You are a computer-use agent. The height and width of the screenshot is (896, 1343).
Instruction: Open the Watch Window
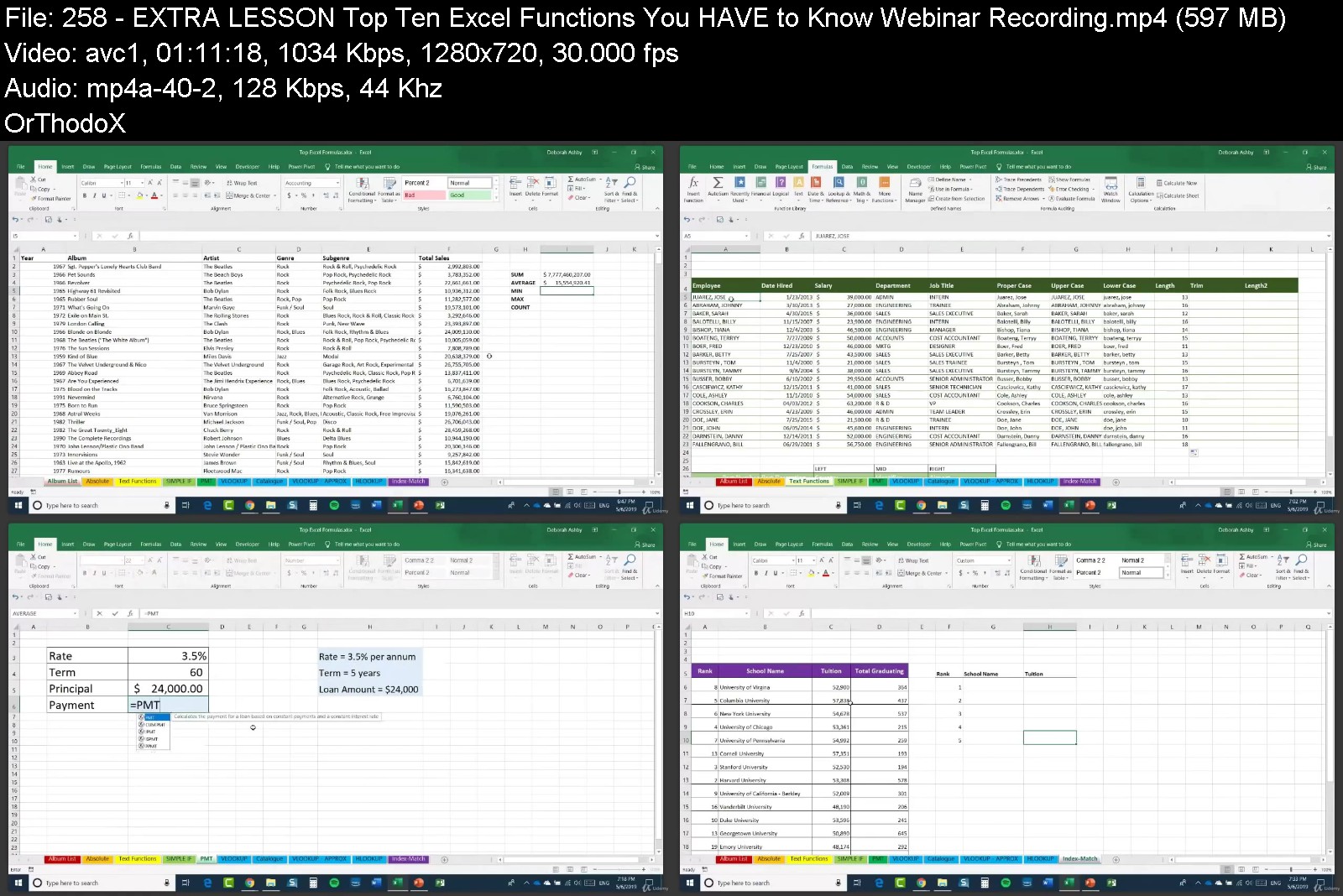(x=1110, y=190)
